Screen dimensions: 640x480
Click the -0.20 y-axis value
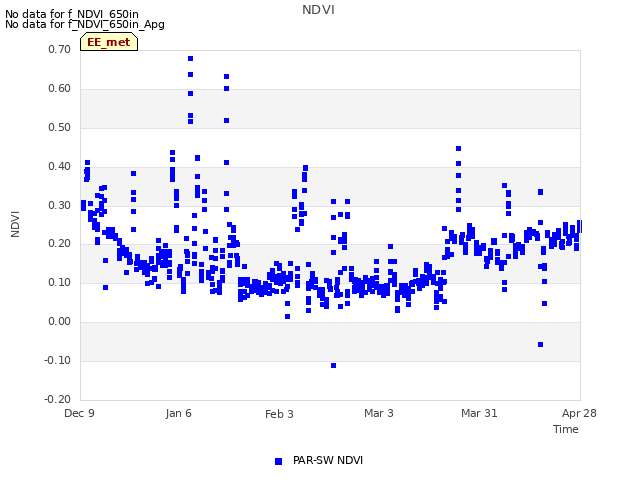pyautogui.click(x=58, y=399)
